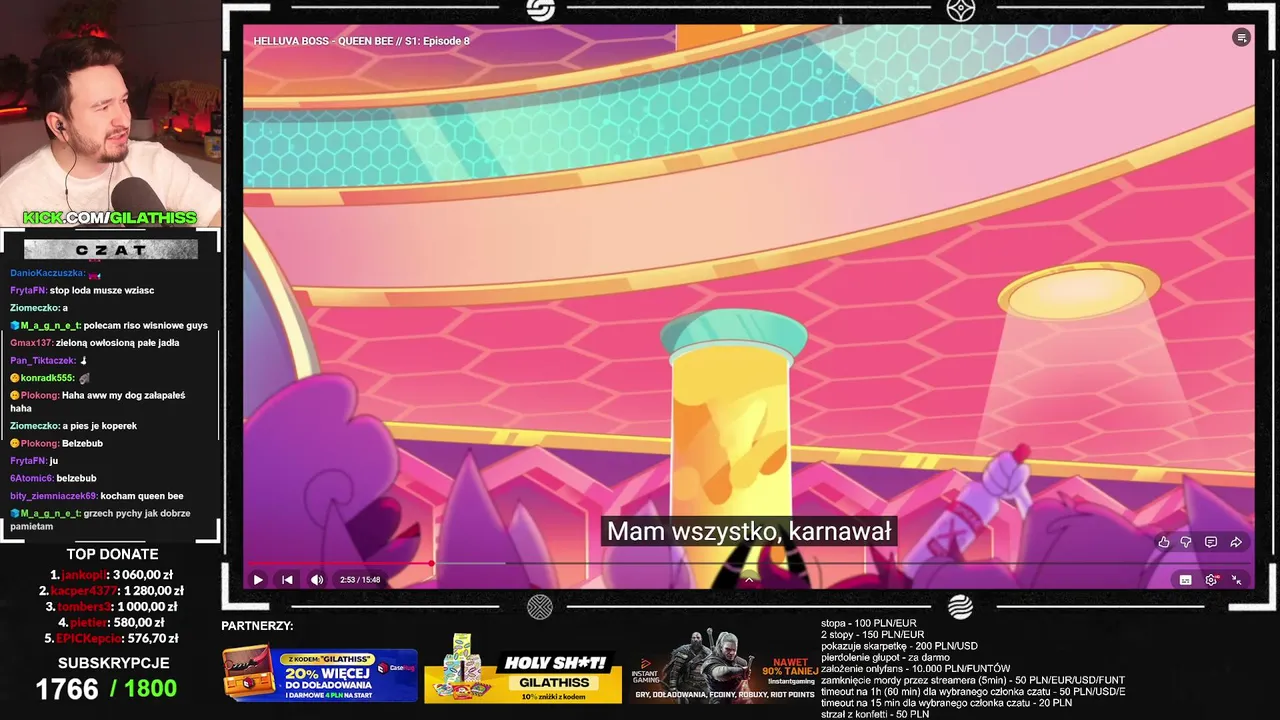The width and height of the screenshot is (1280, 720).
Task: Click Ziomeczko message a pies je koperek
Action: (x=100, y=426)
